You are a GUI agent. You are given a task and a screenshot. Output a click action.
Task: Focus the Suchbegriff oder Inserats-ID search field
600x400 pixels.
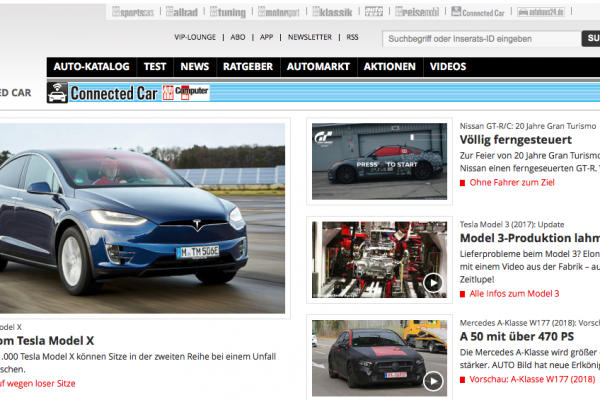tap(482, 39)
